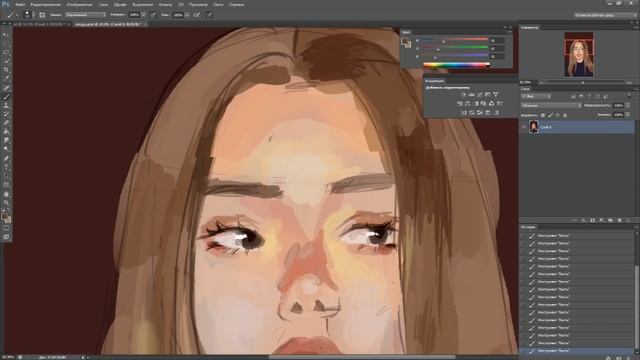The width and height of the screenshot is (640, 360).
Task: Open the layer Fill slider arrow
Action: (x=628, y=115)
